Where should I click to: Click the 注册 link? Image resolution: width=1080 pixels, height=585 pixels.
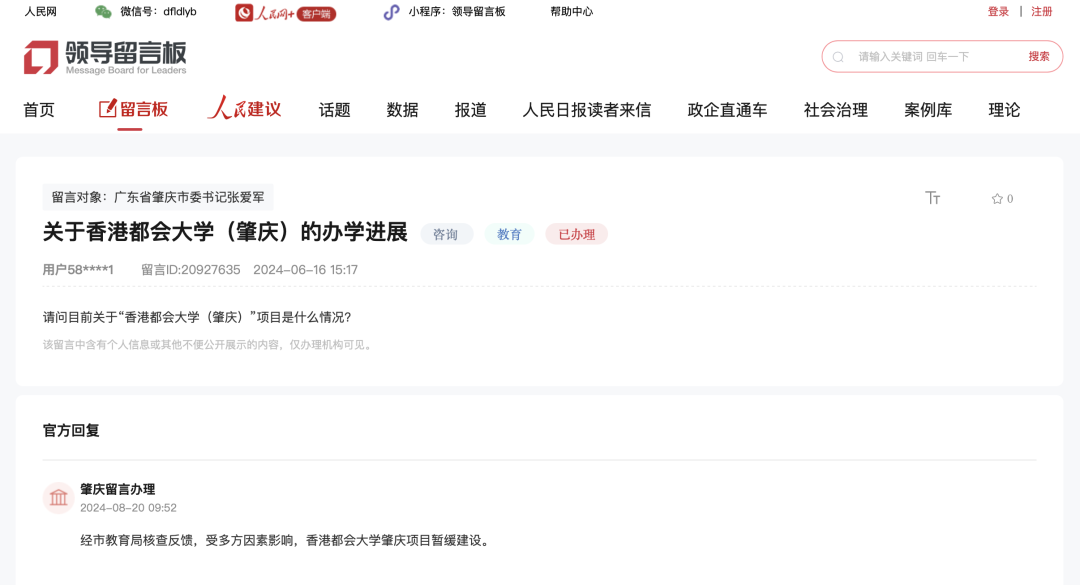1042,12
